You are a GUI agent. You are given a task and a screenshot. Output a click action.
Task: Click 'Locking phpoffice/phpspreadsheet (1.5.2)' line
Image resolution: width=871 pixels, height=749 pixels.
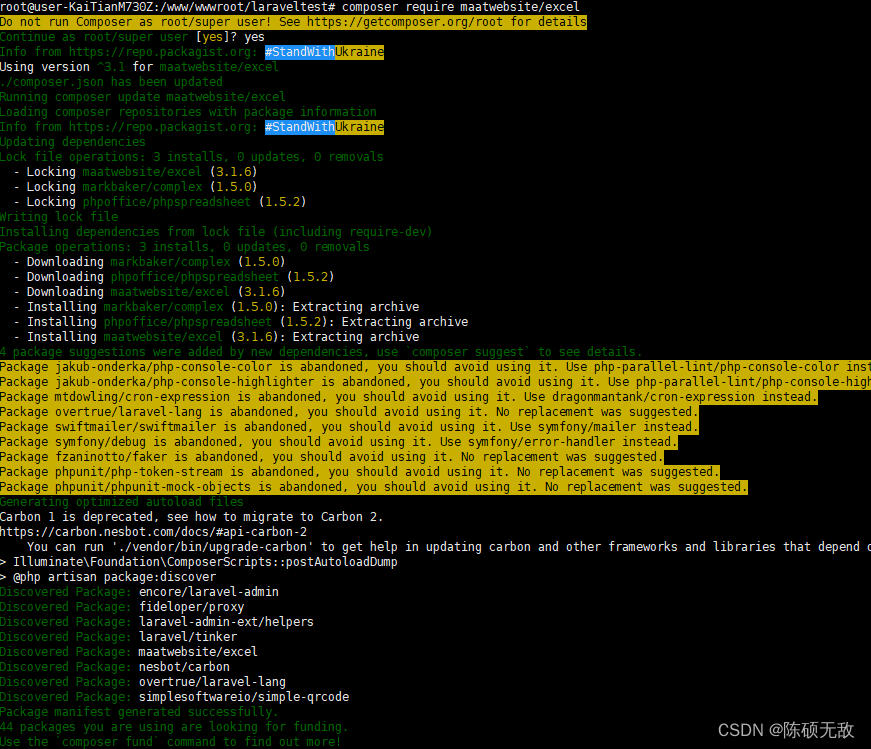point(160,202)
